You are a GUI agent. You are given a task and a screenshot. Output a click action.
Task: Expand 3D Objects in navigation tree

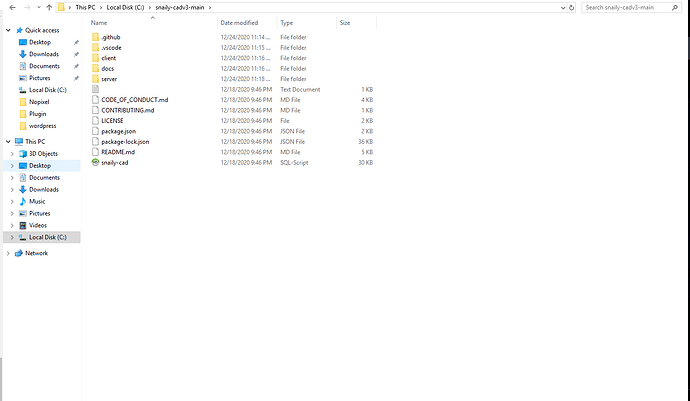click(12, 154)
